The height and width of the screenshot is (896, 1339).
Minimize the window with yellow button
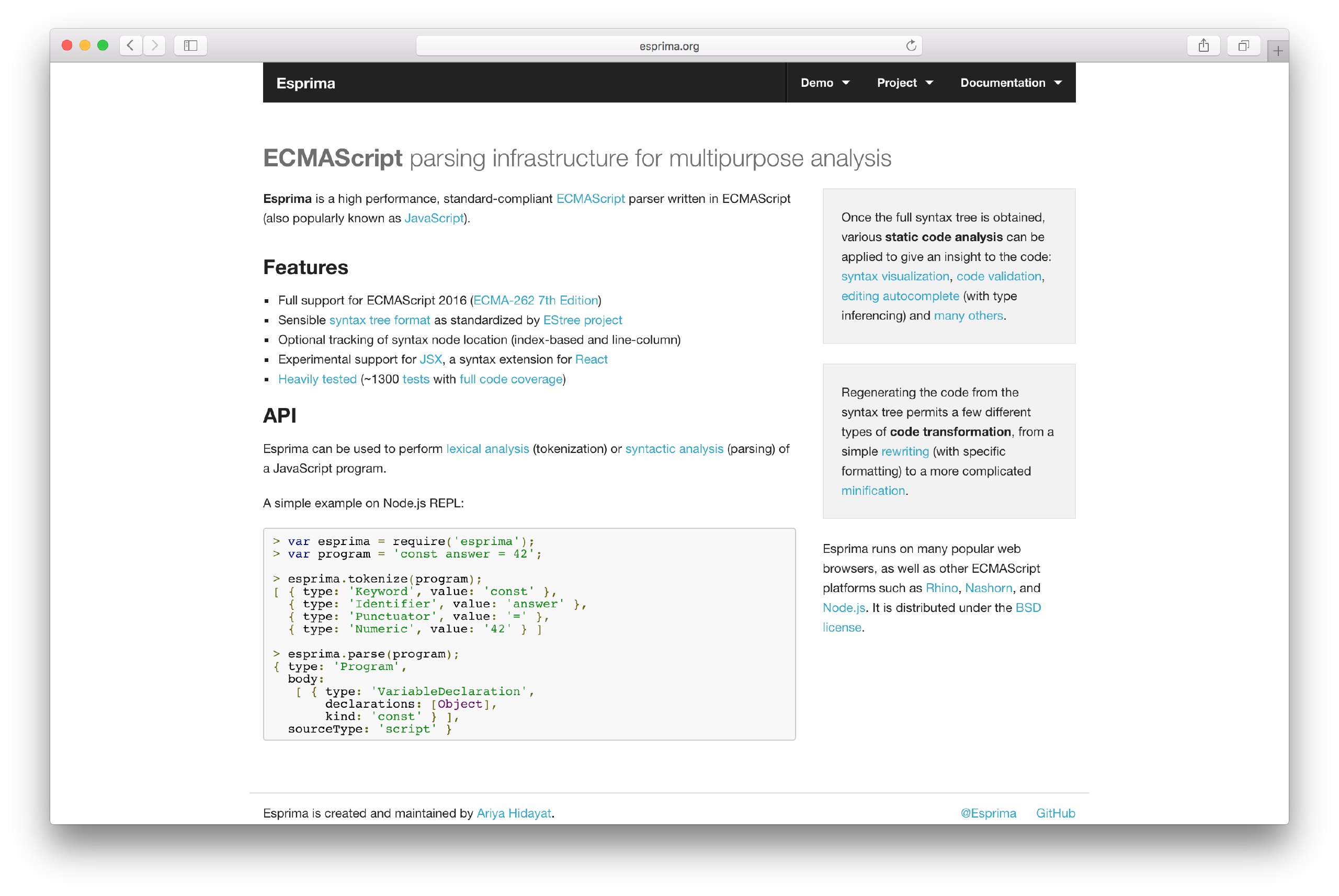pyautogui.click(x=85, y=45)
